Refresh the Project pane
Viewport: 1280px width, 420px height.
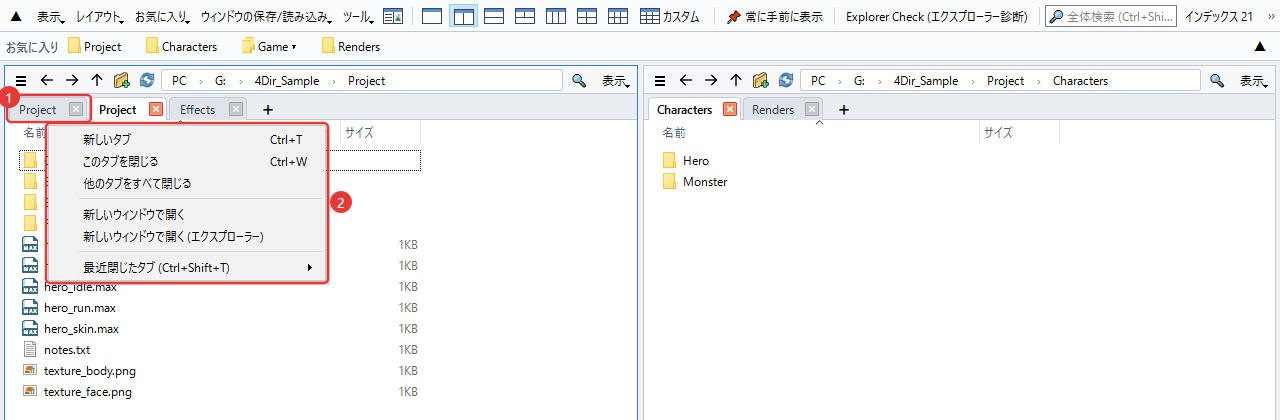pos(147,81)
